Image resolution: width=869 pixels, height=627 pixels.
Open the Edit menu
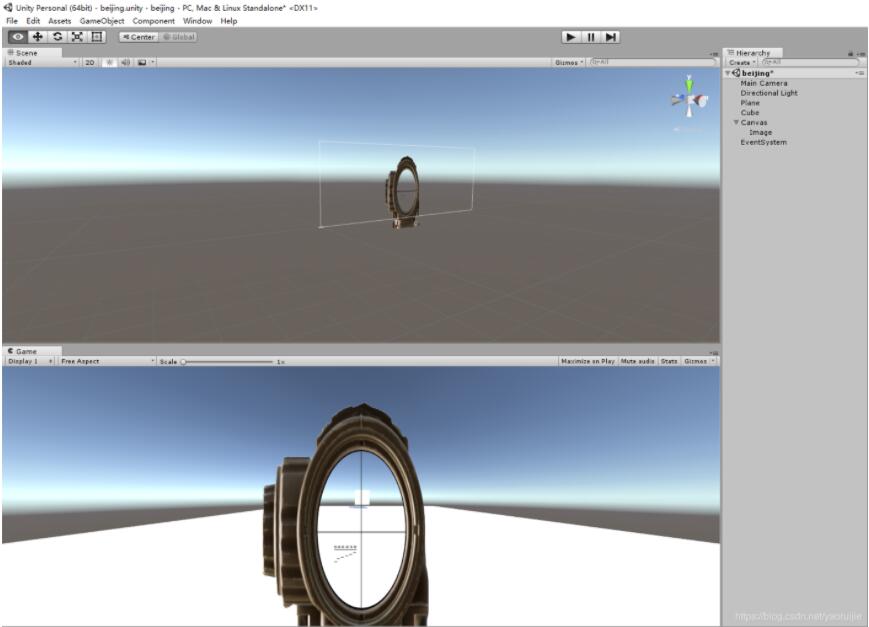coord(33,21)
